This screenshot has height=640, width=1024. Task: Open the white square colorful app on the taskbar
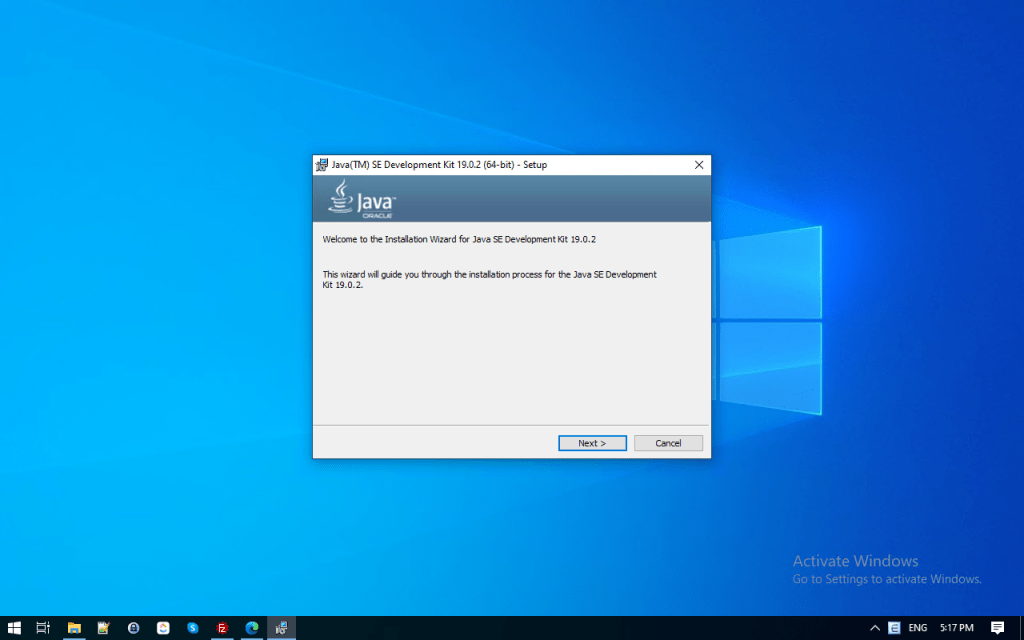point(163,627)
